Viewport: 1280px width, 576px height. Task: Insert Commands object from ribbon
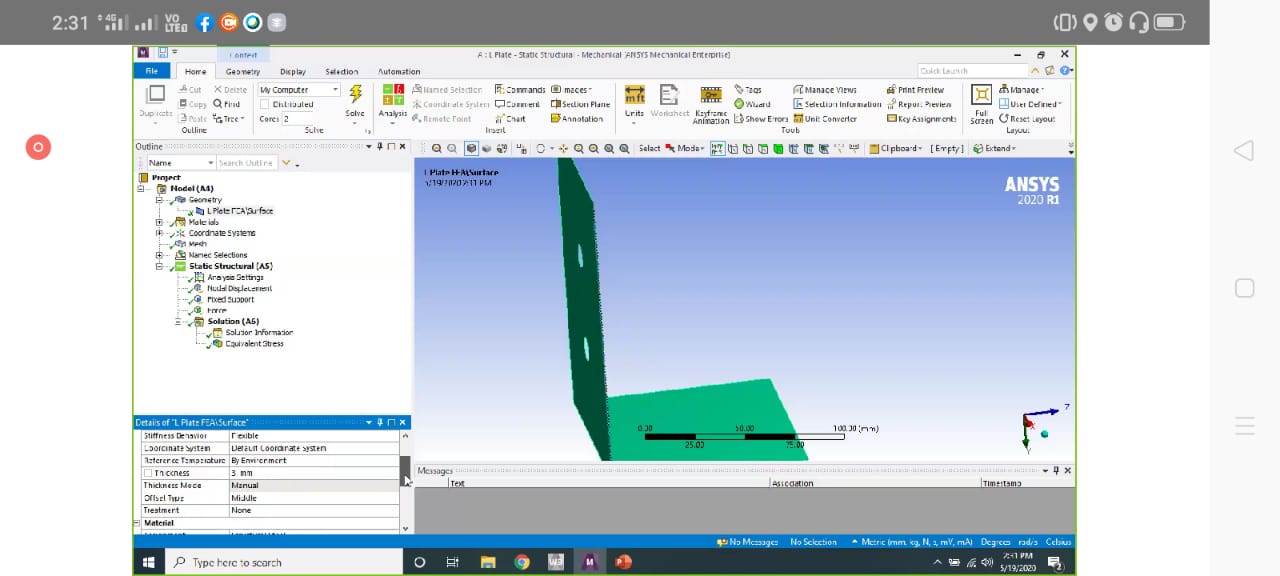[520, 90]
